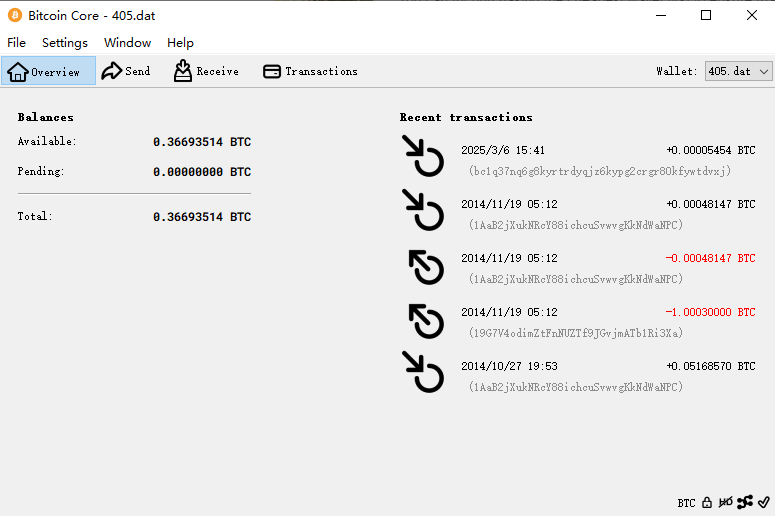
Task: Open the Wallet selector dropdown 405.dat
Action: pyautogui.click(x=738, y=71)
